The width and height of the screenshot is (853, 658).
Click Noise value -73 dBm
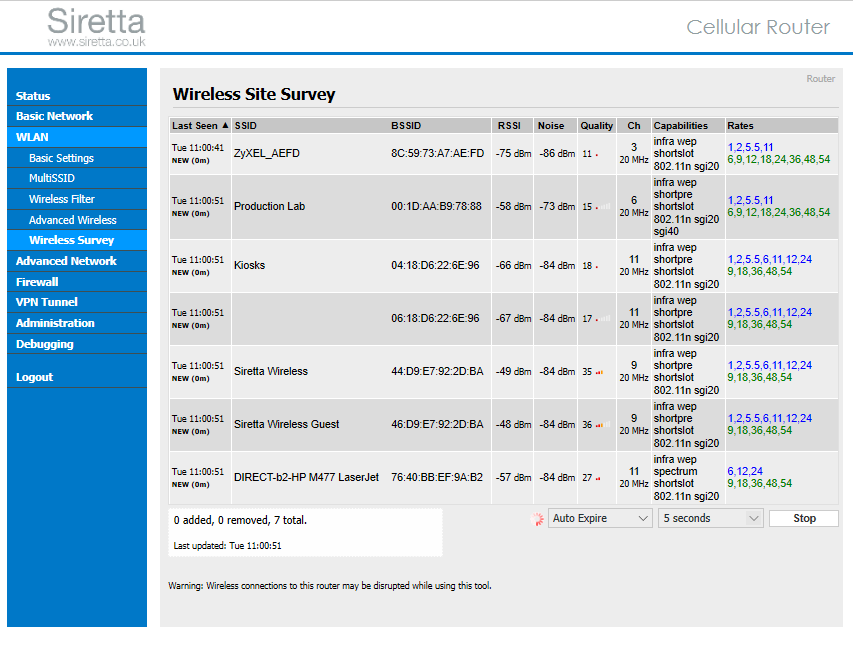coord(557,207)
